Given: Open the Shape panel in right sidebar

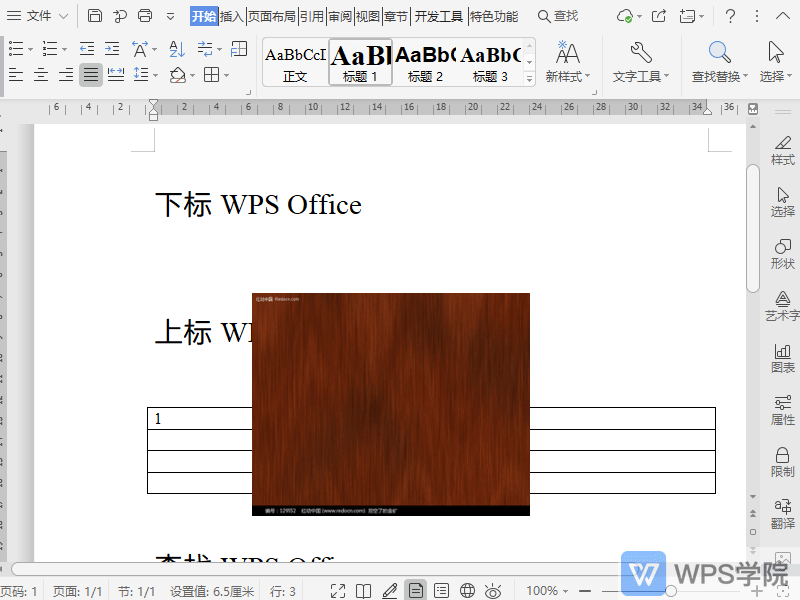Looking at the screenshot, I should coord(782,253).
